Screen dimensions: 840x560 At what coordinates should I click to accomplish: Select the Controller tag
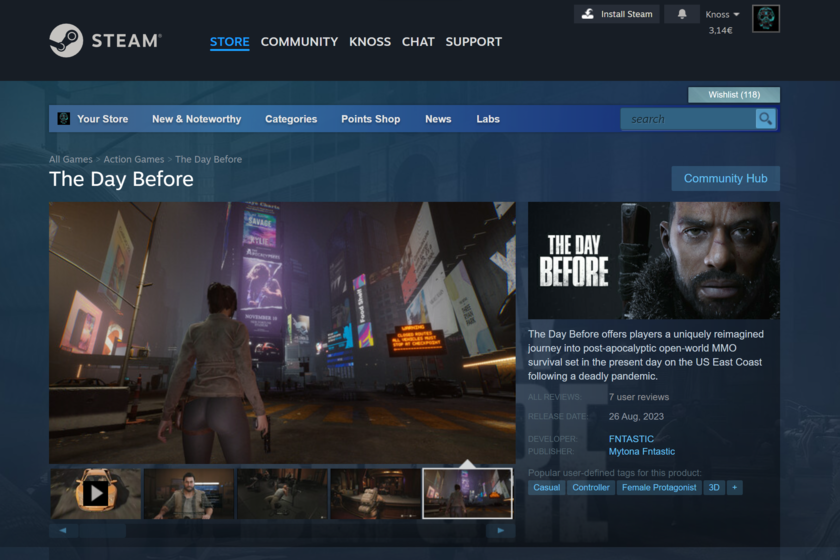591,487
